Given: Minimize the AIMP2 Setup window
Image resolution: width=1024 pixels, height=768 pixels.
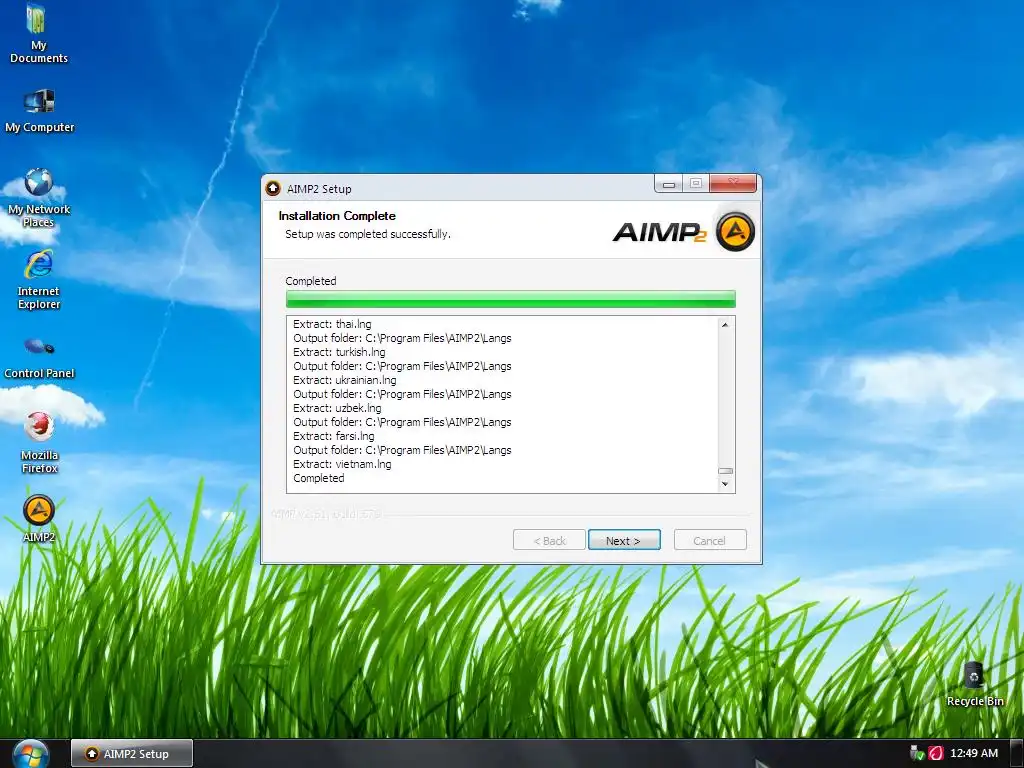Looking at the screenshot, I should pyautogui.click(x=669, y=184).
